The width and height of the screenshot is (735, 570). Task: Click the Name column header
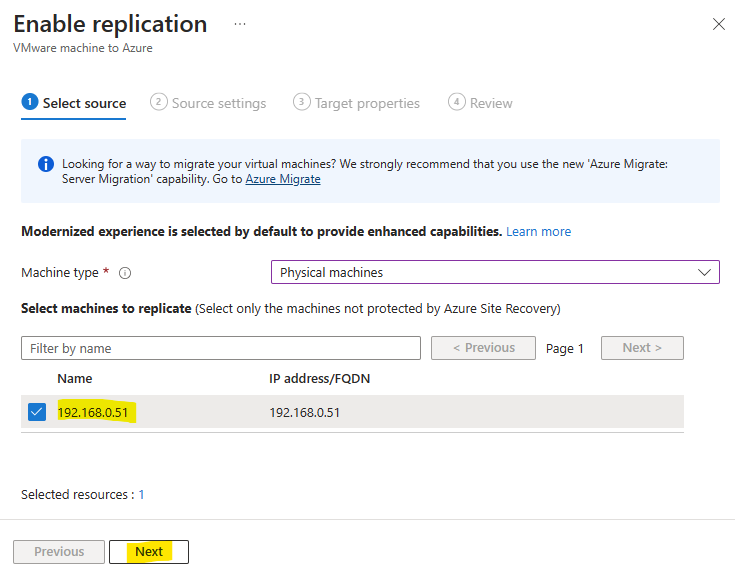(75, 379)
